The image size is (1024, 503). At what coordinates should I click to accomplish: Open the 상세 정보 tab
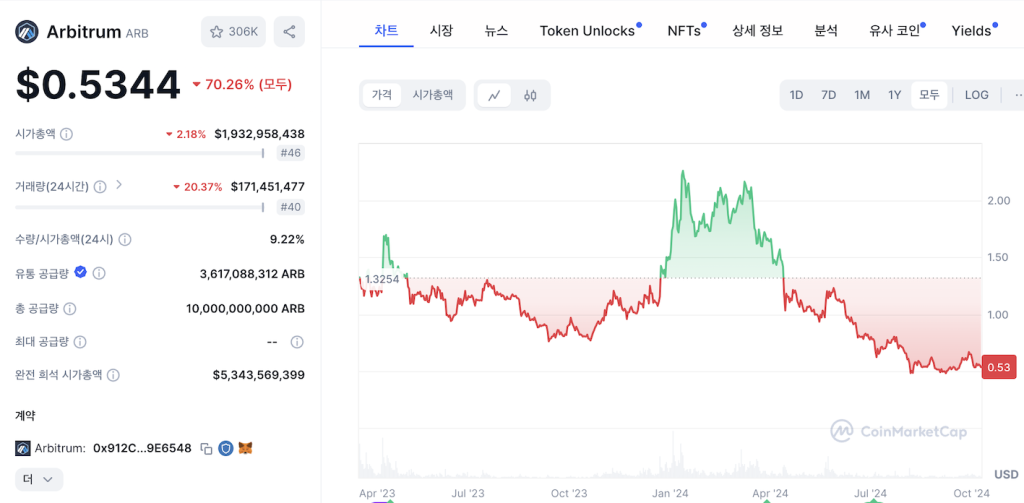(x=758, y=31)
